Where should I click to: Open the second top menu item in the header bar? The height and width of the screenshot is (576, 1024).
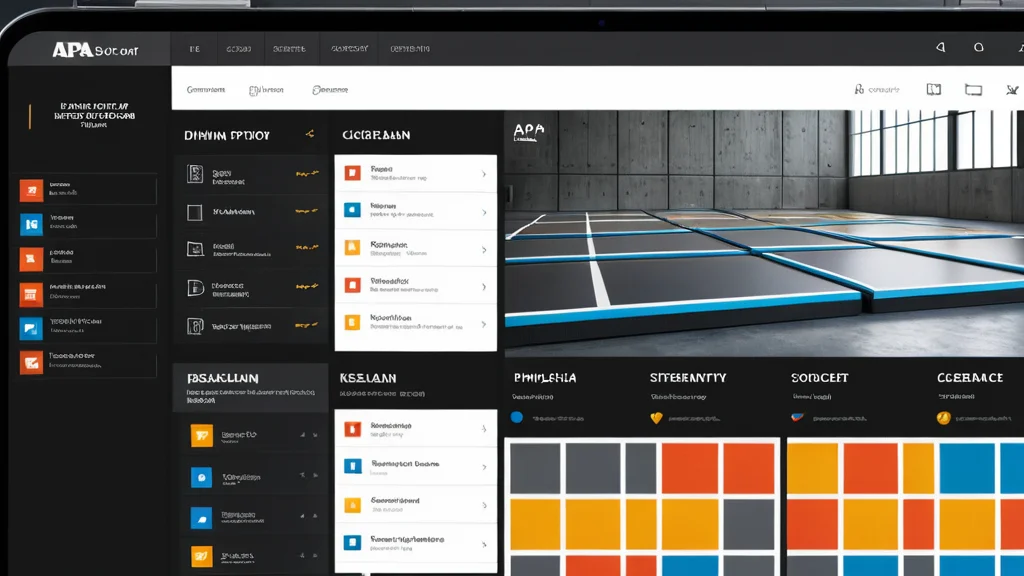(x=238, y=49)
